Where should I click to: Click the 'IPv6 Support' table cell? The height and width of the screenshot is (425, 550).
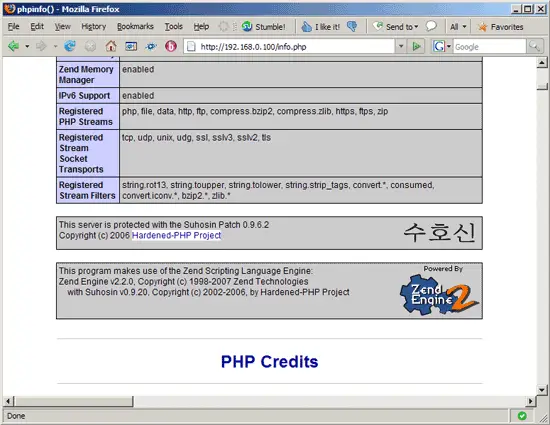coord(88,95)
